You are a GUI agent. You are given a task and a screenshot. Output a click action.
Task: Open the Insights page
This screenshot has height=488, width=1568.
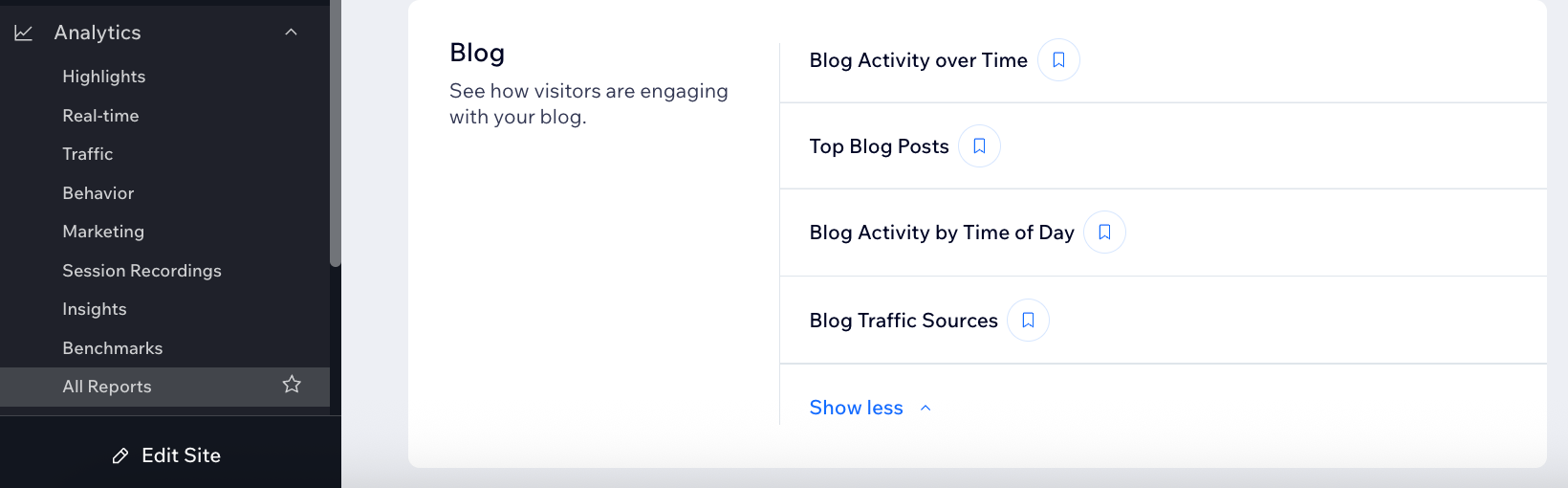[x=95, y=309]
